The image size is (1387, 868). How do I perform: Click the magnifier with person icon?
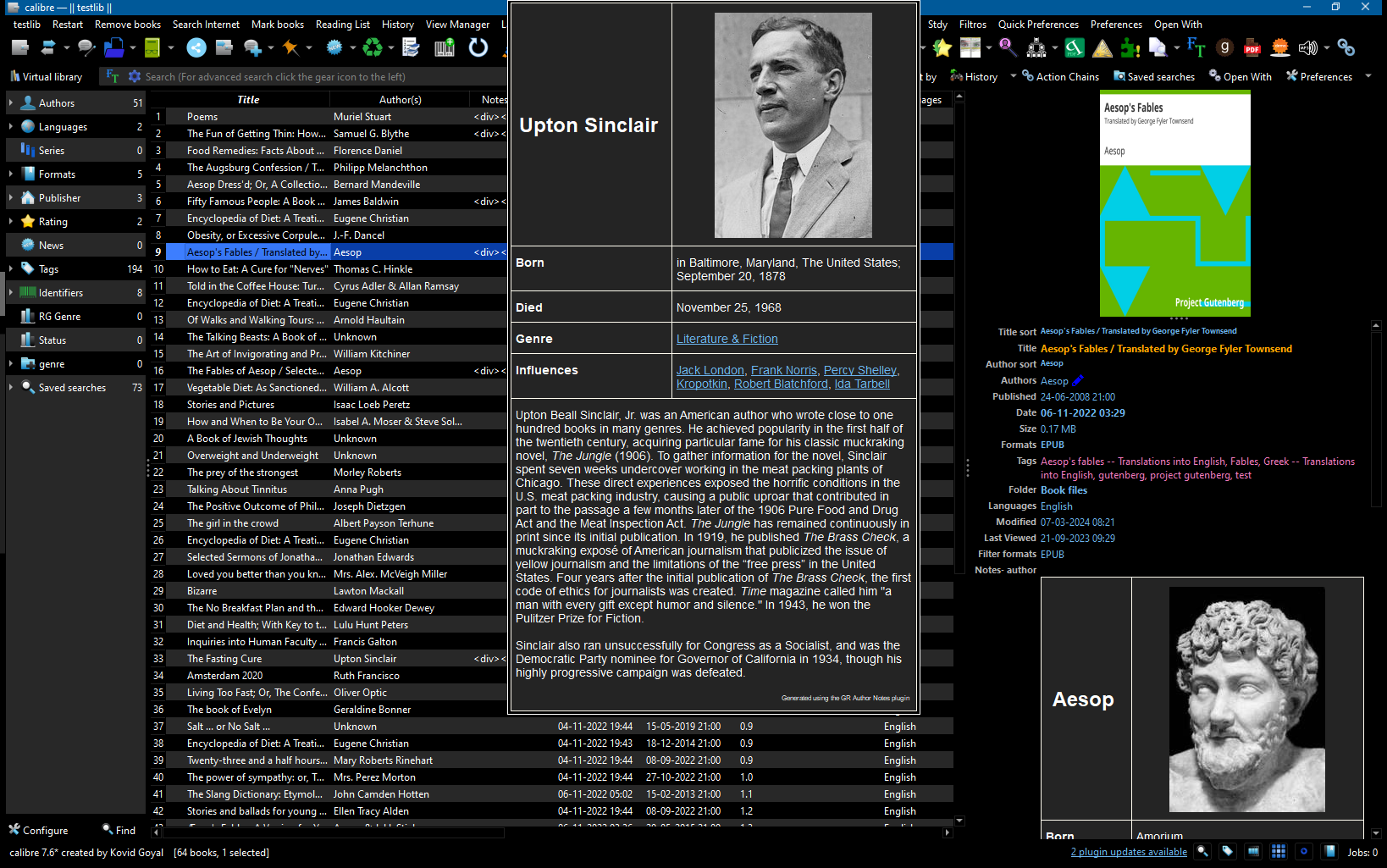point(1007,48)
